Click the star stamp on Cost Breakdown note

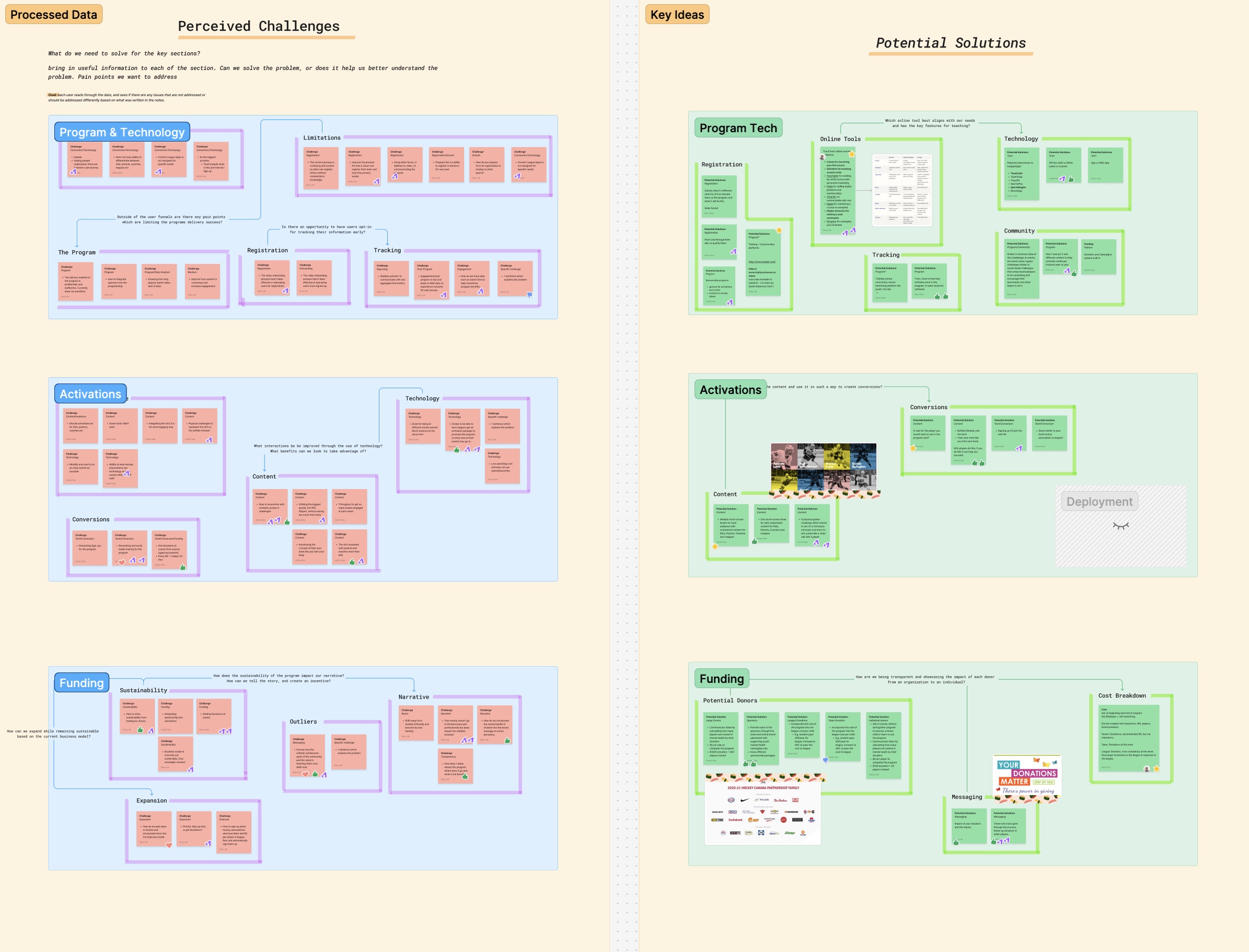click(1156, 769)
